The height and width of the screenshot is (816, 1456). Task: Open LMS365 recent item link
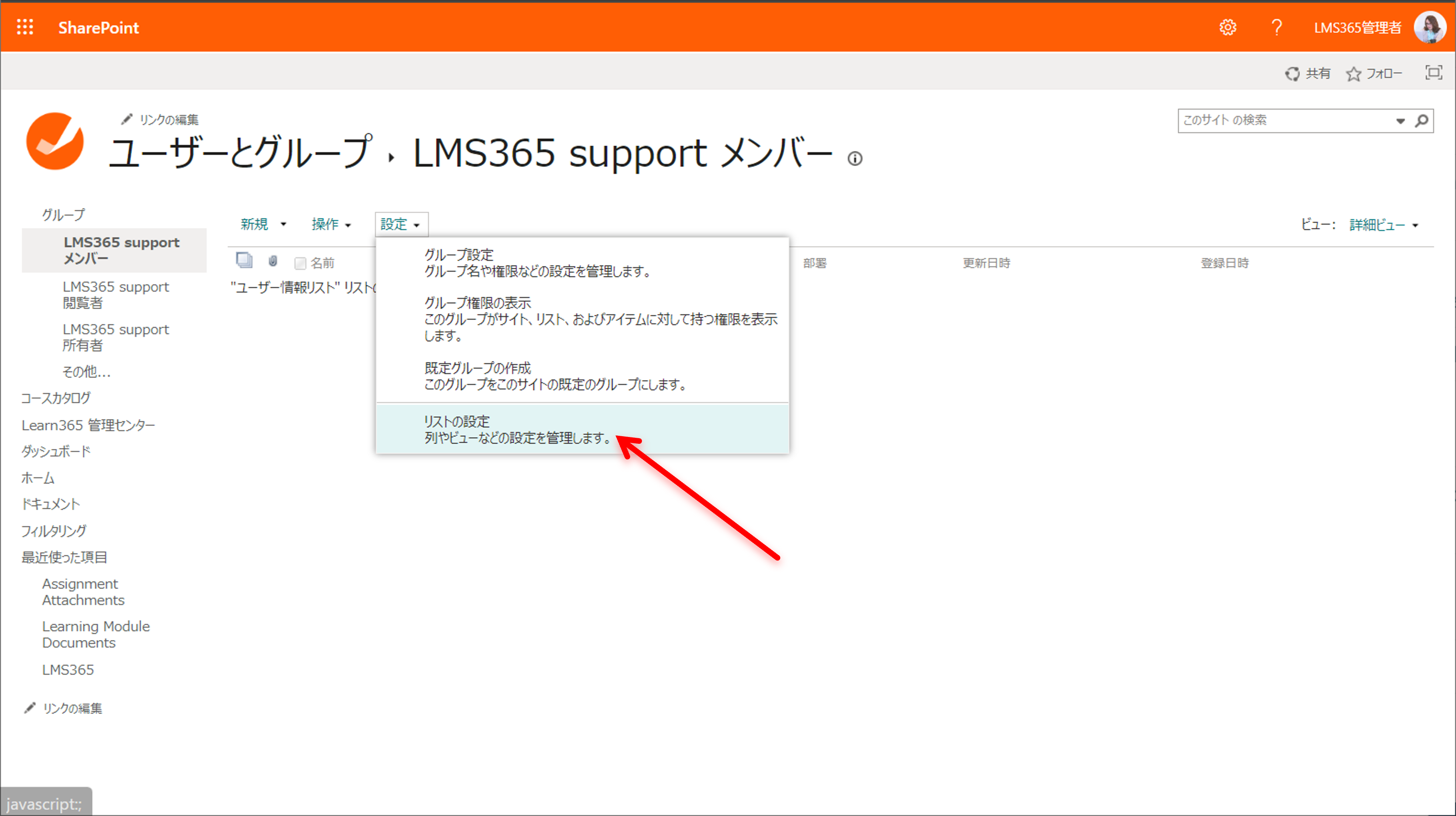click(68, 670)
